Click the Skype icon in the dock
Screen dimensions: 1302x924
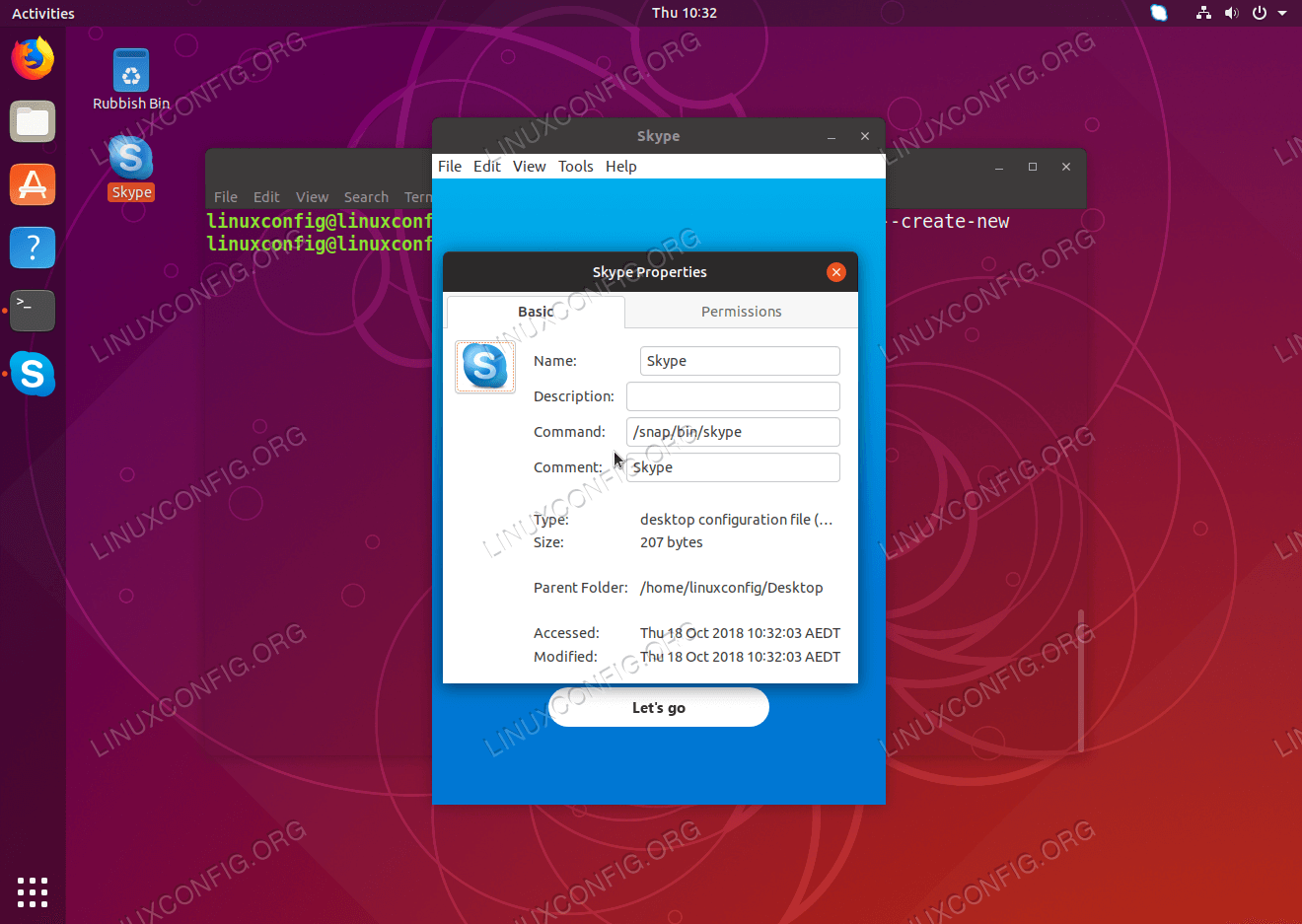33,374
